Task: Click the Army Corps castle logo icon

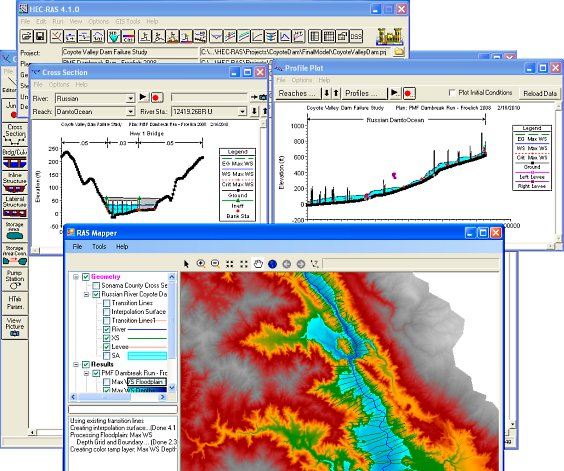Action: 390,36
